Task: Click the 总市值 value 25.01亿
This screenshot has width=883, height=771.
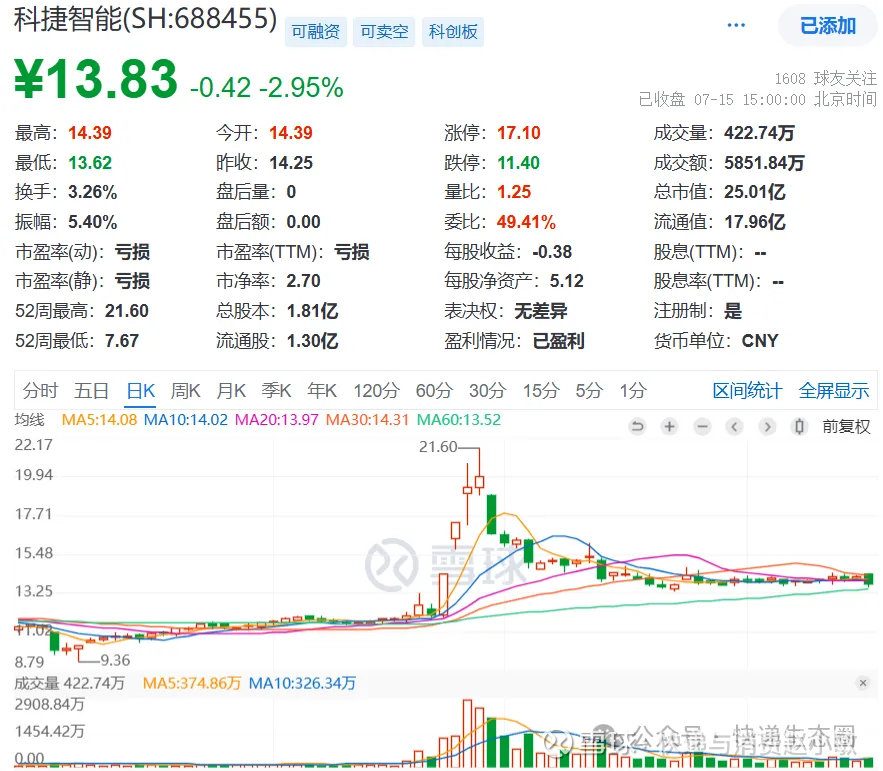Action: point(755,192)
